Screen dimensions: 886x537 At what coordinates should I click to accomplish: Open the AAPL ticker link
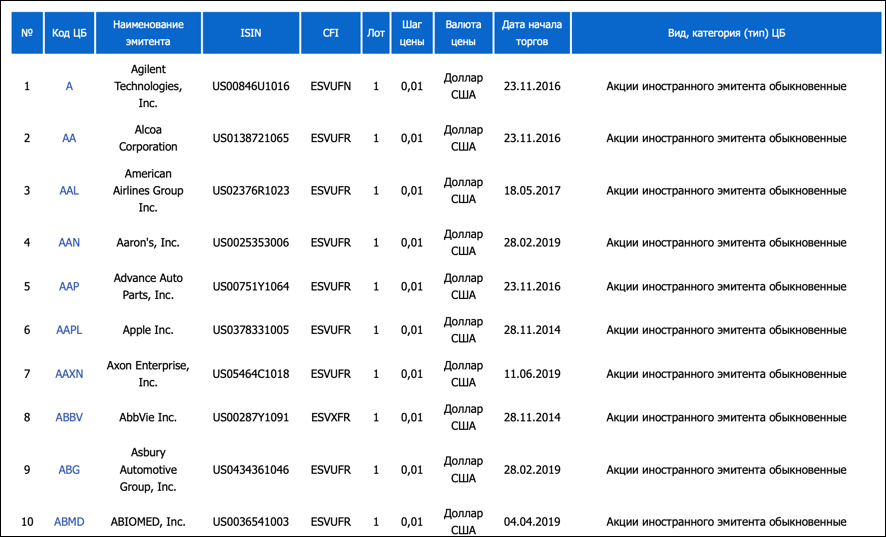69,330
